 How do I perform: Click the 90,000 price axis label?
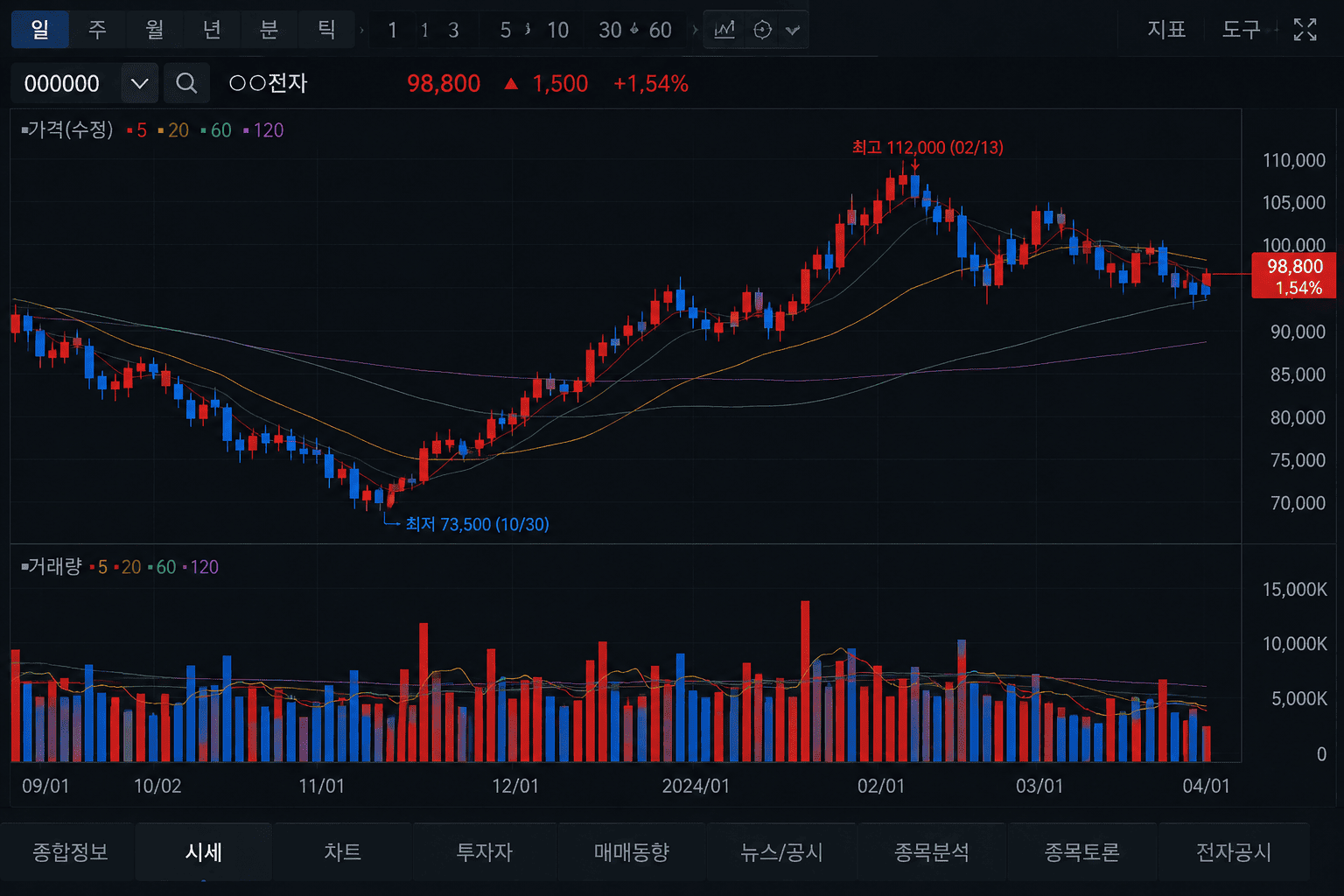tap(1298, 332)
